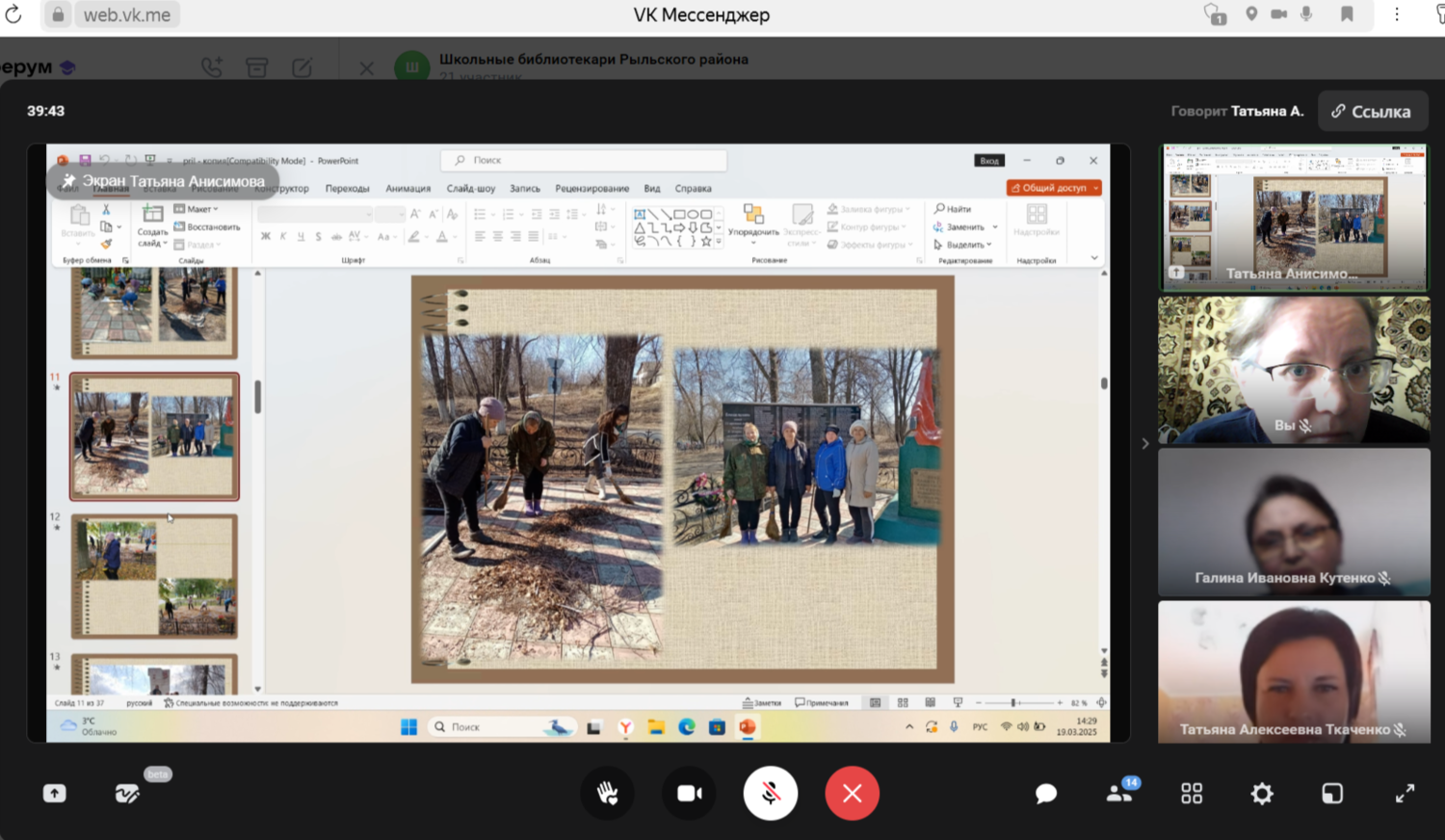1445x840 pixels.
Task: End the call with the red button
Action: (852, 793)
